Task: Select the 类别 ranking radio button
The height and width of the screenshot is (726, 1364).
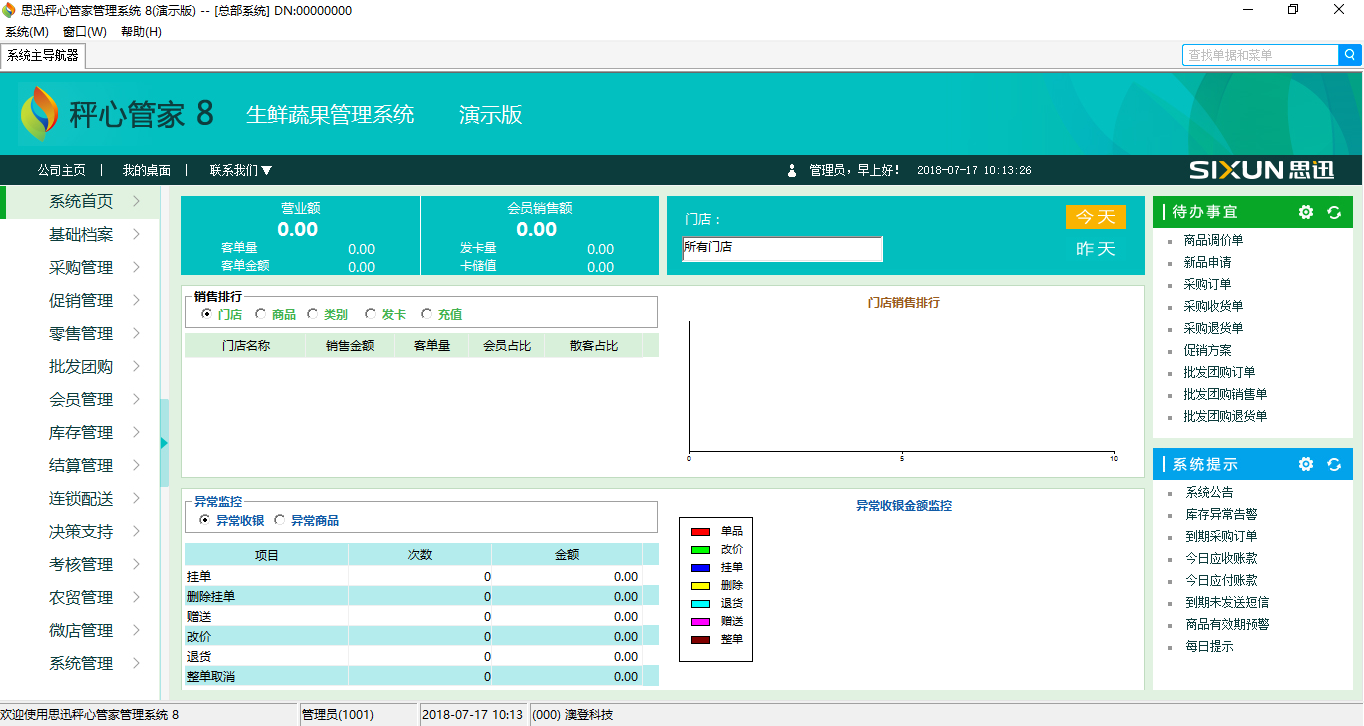Action: click(x=312, y=314)
